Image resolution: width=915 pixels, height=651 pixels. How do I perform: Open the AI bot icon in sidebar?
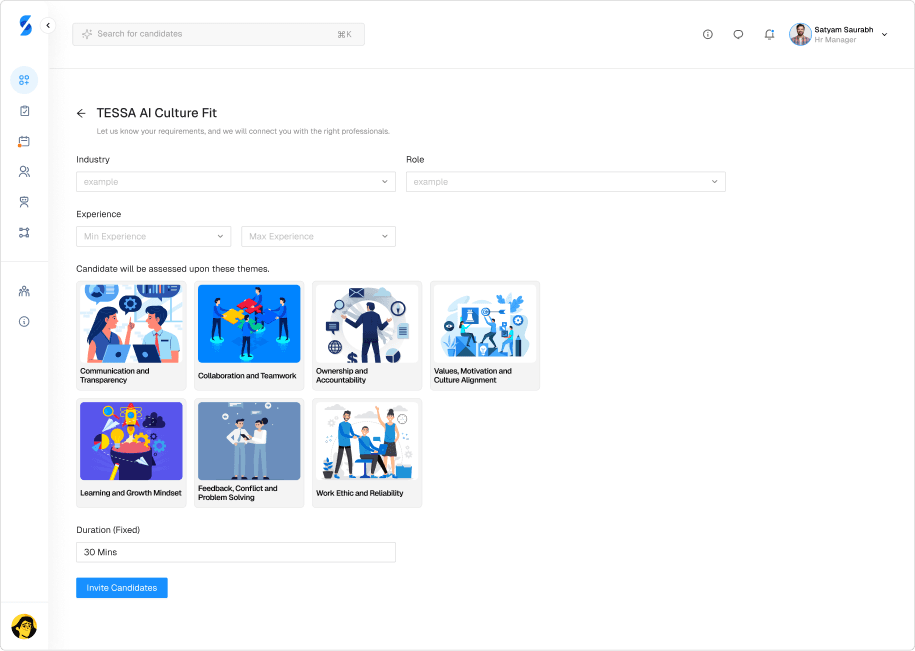pyautogui.click(x=24, y=202)
